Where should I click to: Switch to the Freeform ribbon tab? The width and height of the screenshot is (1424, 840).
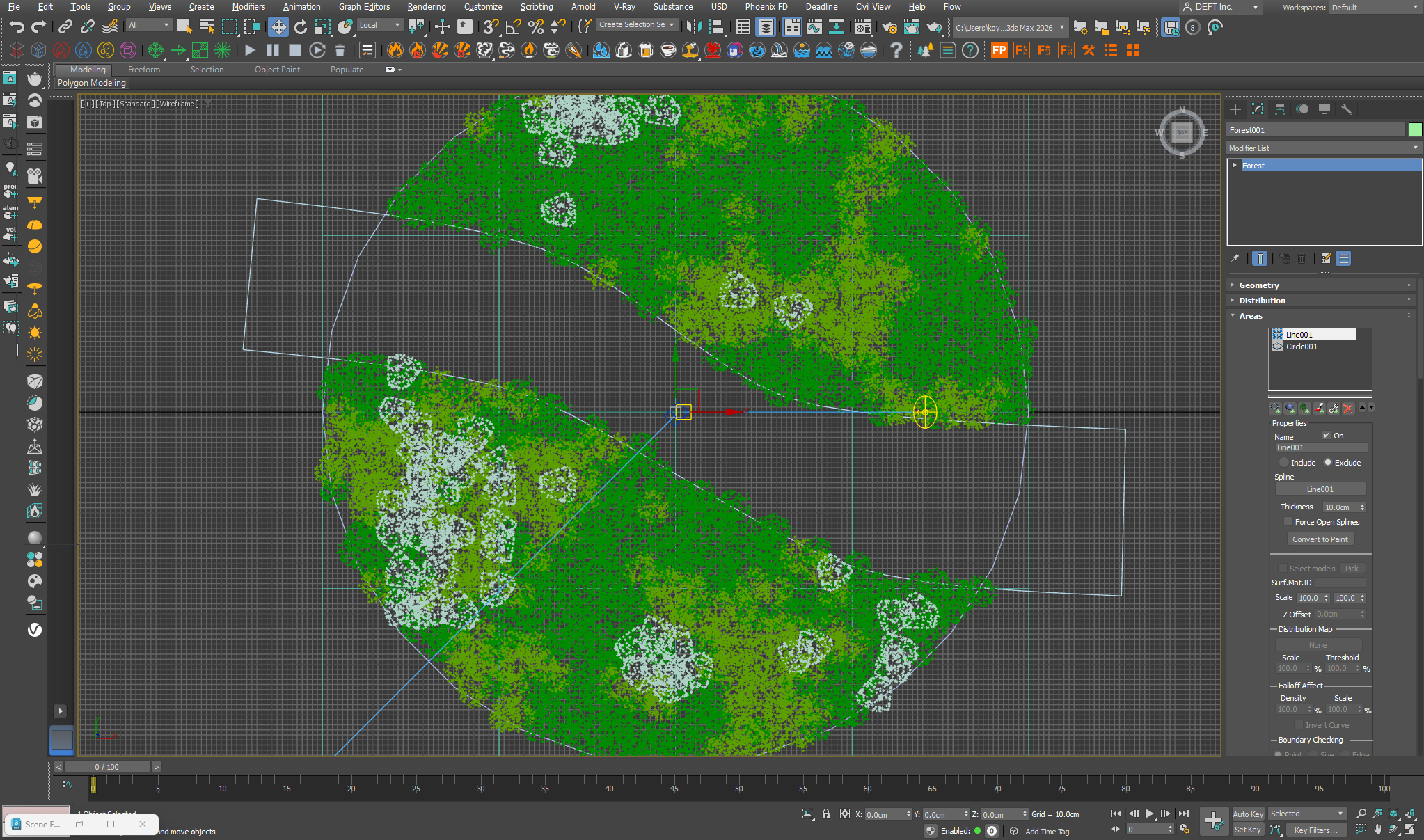[x=143, y=70]
